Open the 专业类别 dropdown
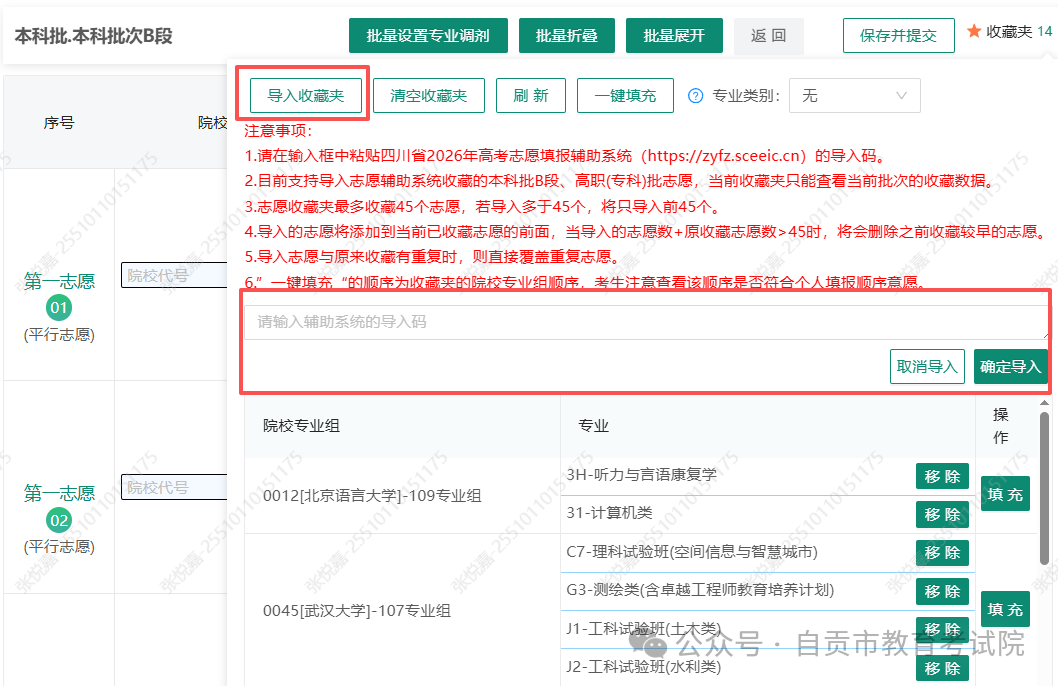1058x686 pixels. coord(854,96)
